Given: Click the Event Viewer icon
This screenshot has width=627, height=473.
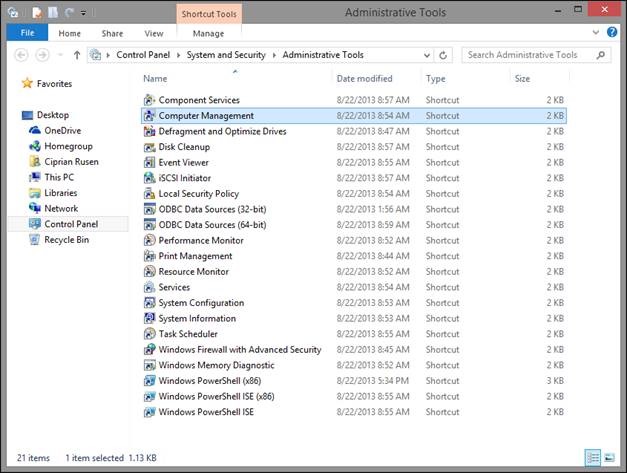Looking at the screenshot, I should click(x=150, y=162).
